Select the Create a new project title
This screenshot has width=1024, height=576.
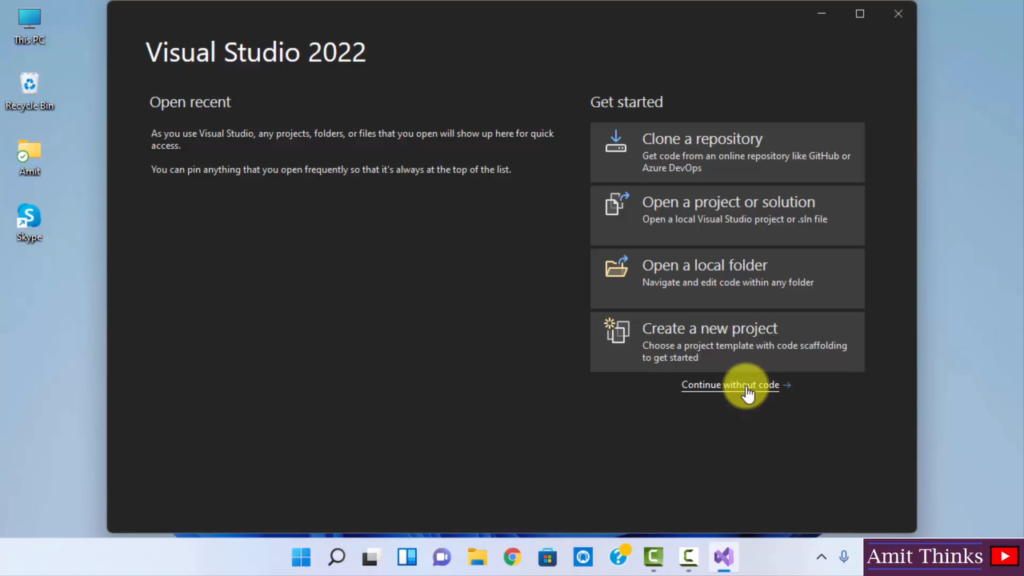click(709, 328)
